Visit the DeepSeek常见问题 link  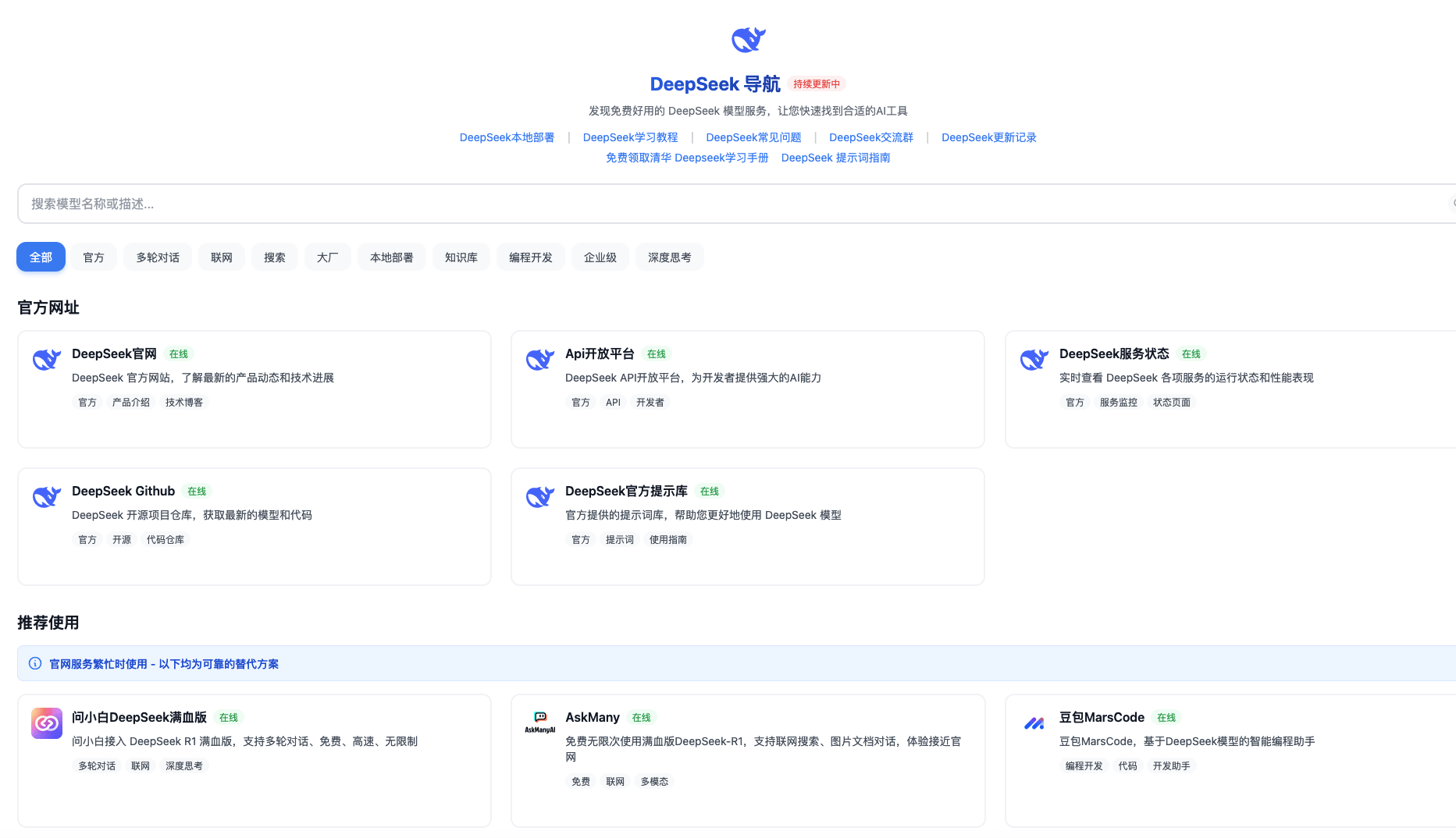(x=754, y=137)
